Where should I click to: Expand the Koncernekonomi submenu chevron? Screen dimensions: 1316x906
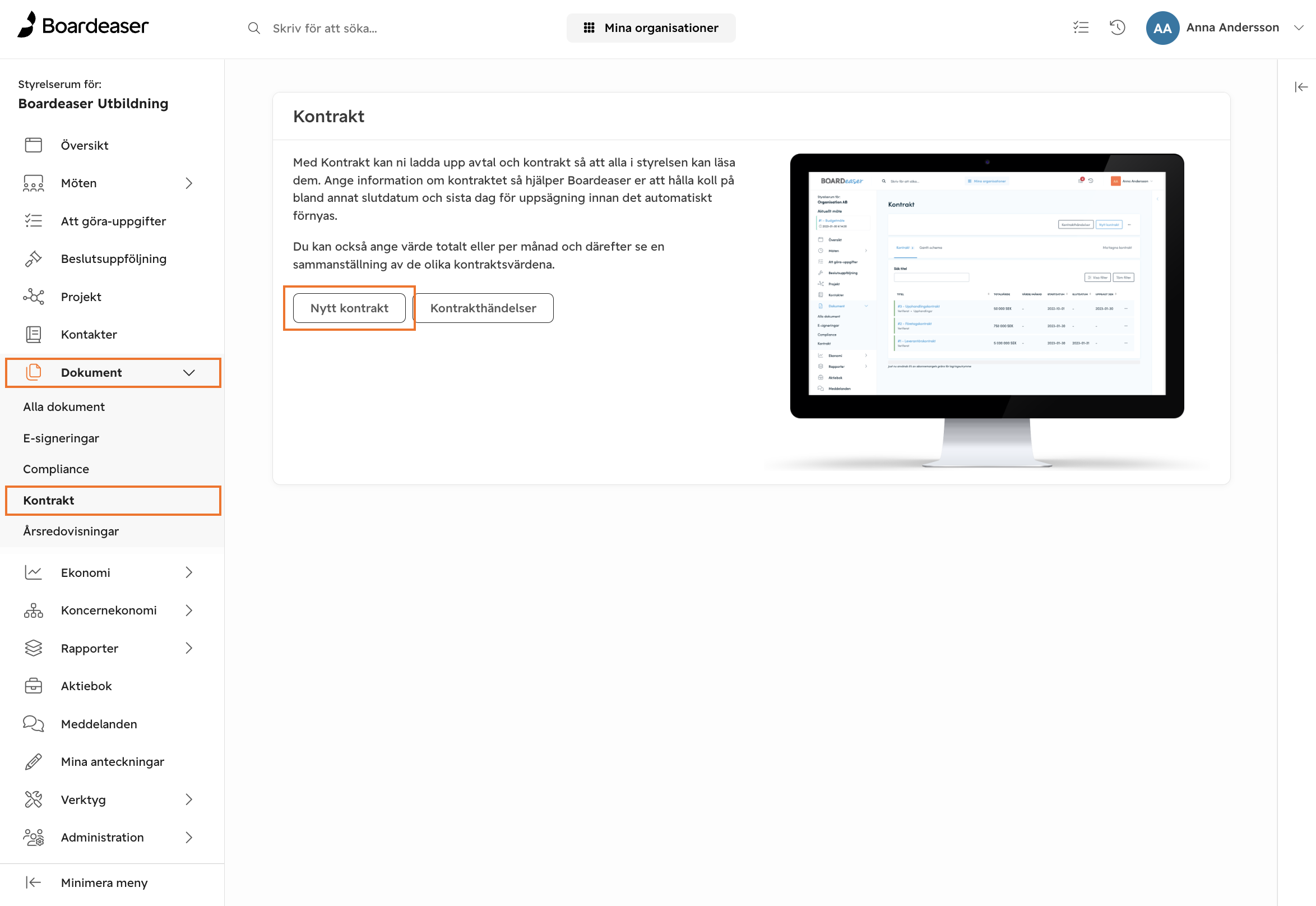[189, 611]
